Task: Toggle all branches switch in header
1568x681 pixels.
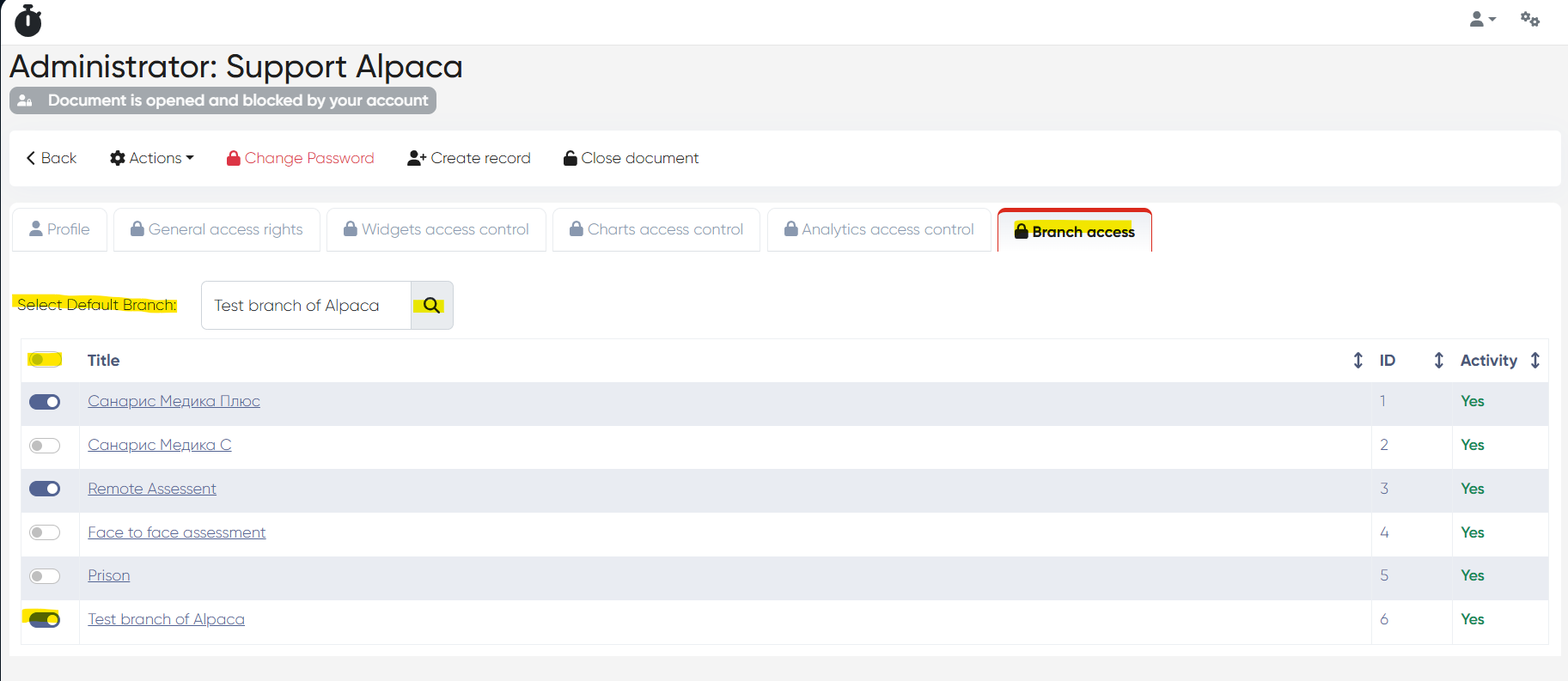Action: (x=45, y=360)
